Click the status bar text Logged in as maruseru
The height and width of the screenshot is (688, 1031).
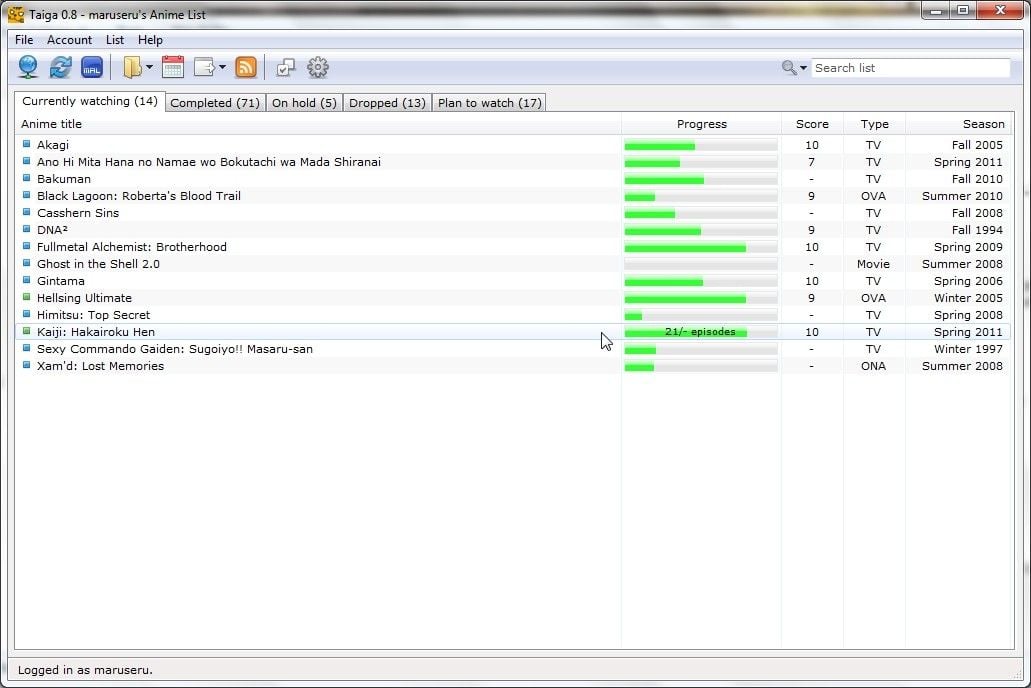(85, 670)
